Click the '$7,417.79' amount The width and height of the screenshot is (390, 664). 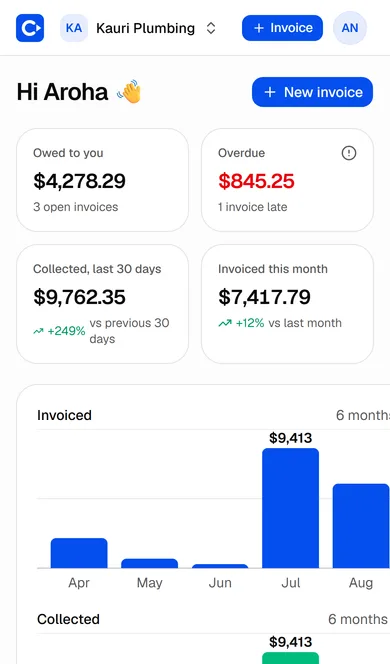(265, 297)
